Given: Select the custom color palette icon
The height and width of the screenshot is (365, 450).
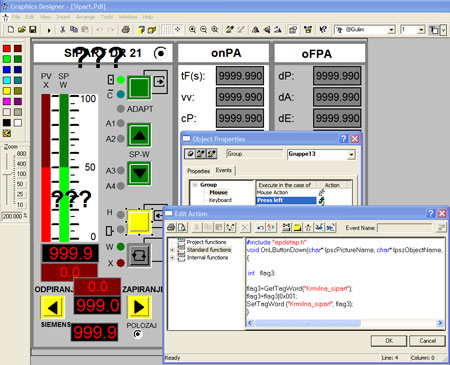Looking at the screenshot, I should (7, 133).
